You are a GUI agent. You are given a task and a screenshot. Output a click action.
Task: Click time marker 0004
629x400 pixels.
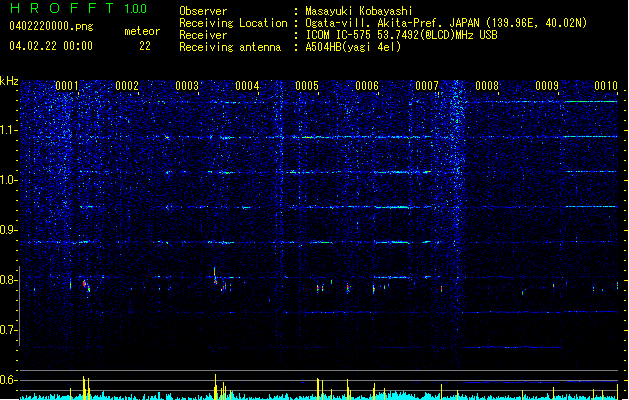[247, 86]
